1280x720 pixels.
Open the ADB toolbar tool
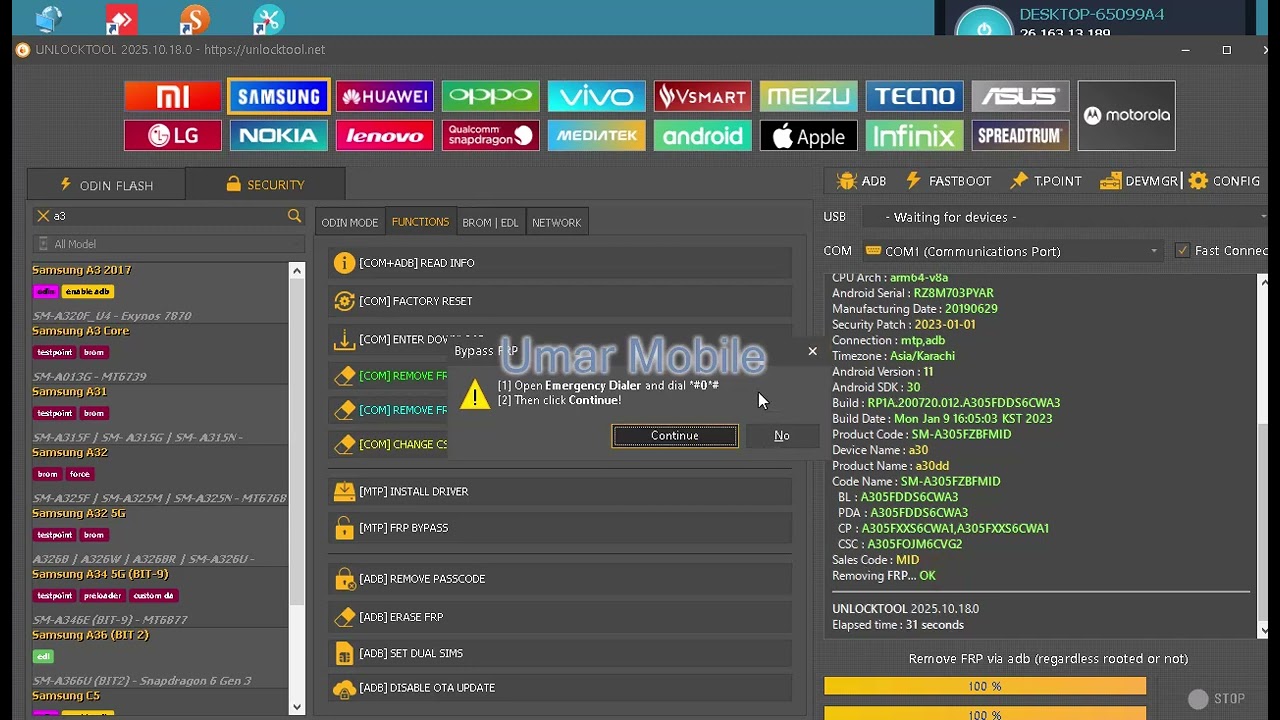(862, 181)
